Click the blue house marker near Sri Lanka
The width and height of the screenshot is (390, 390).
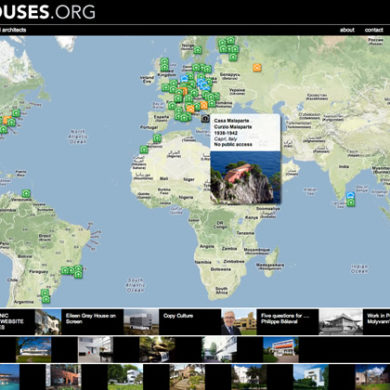[x=350, y=196]
